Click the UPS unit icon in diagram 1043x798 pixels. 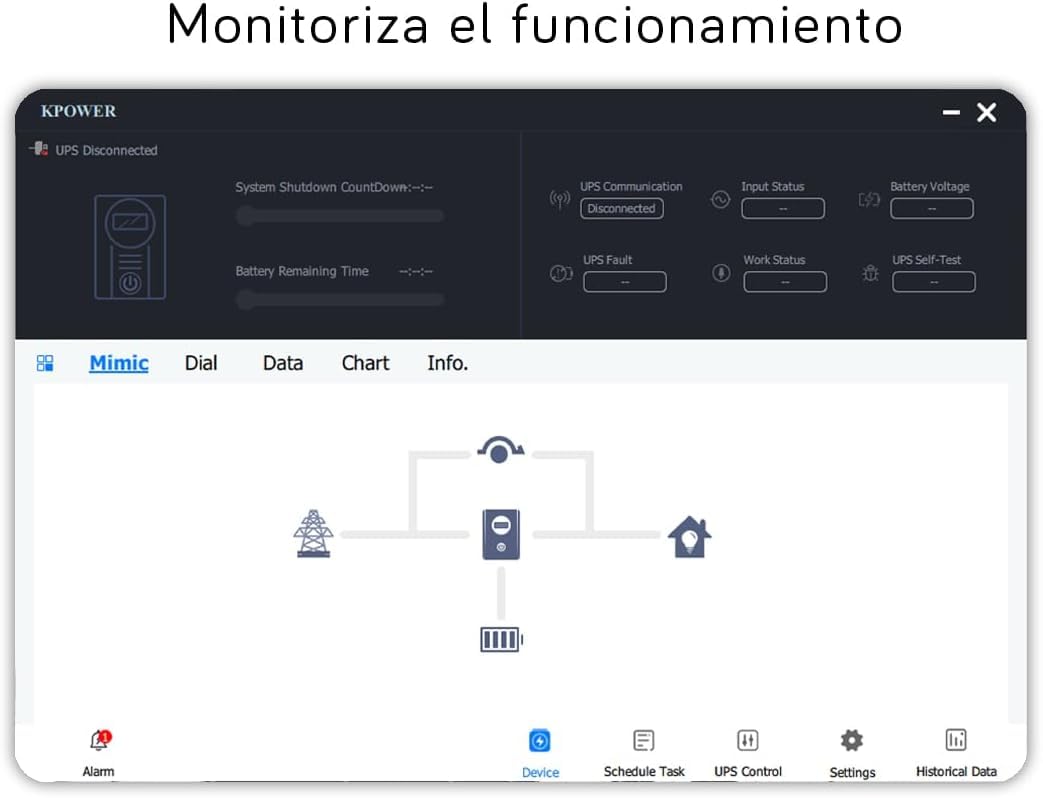pyautogui.click(x=501, y=534)
